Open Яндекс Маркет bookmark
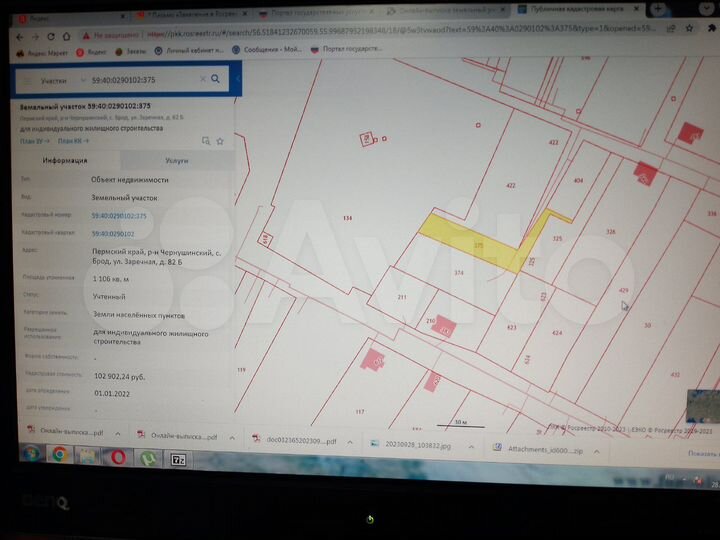 pyautogui.click(x=42, y=53)
